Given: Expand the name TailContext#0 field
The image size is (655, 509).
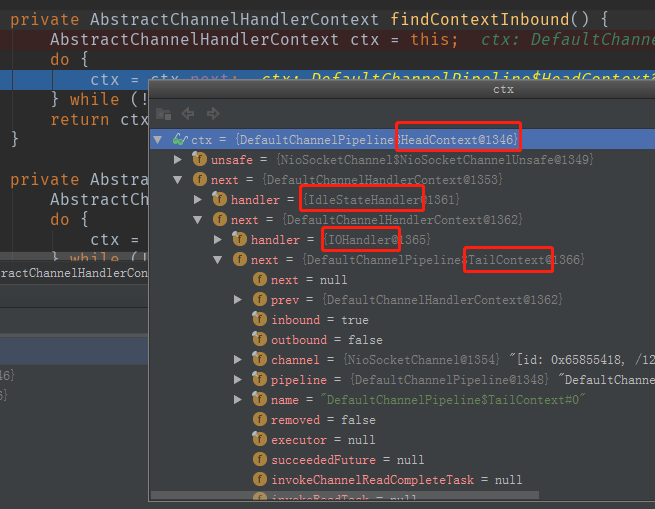Looking at the screenshot, I should click(238, 400).
